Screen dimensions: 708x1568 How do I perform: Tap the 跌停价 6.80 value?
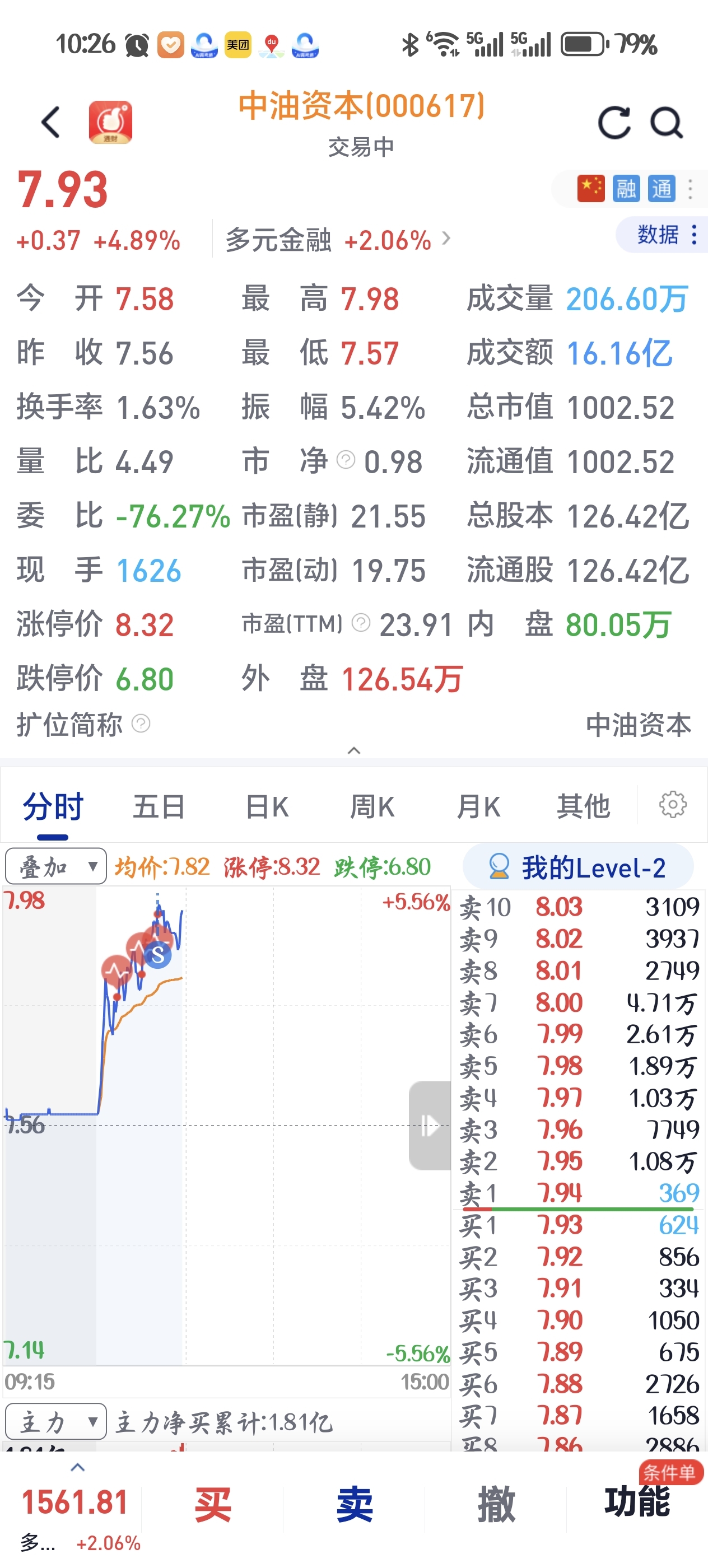[145, 679]
